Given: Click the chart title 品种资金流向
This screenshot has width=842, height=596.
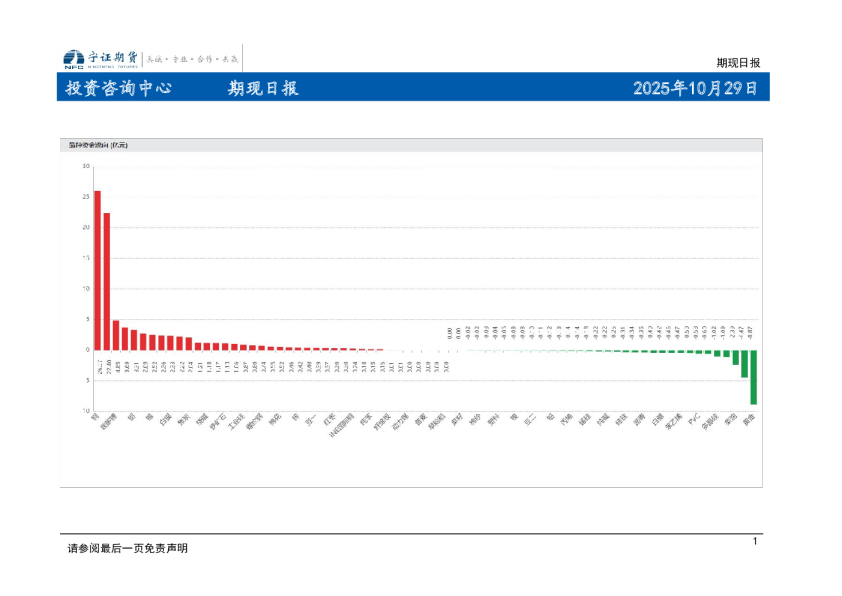Looking at the screenshot, I should click(x=98, y=146).
